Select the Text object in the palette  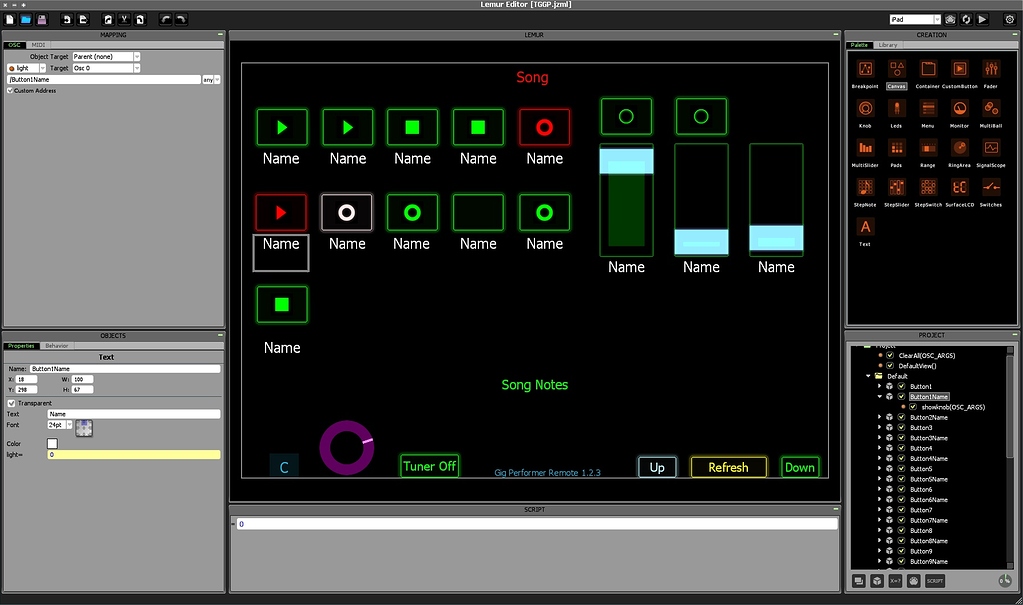(x=865, y=227)
